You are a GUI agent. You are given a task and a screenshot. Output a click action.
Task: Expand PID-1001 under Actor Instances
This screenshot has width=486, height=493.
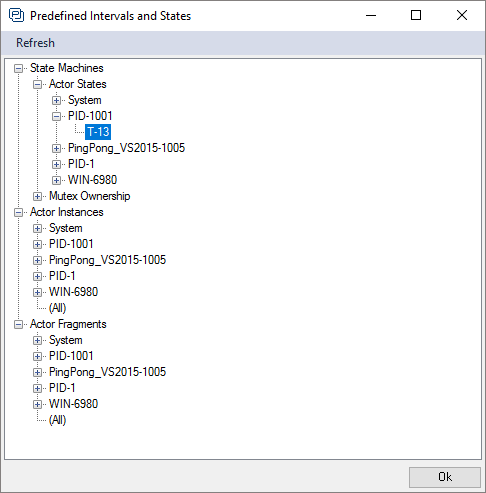tap(38, 244)
